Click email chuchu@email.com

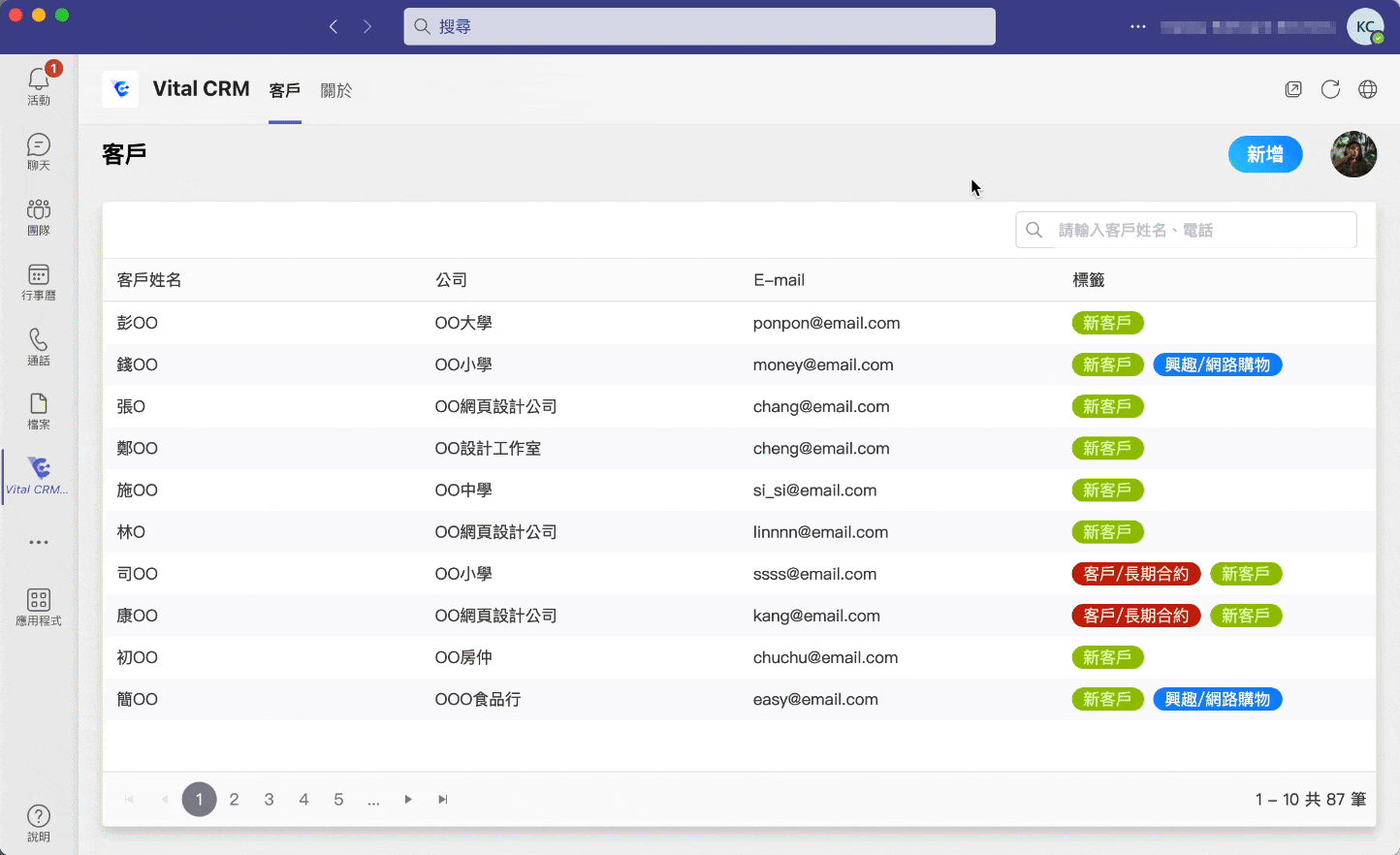tap(825, 656)
